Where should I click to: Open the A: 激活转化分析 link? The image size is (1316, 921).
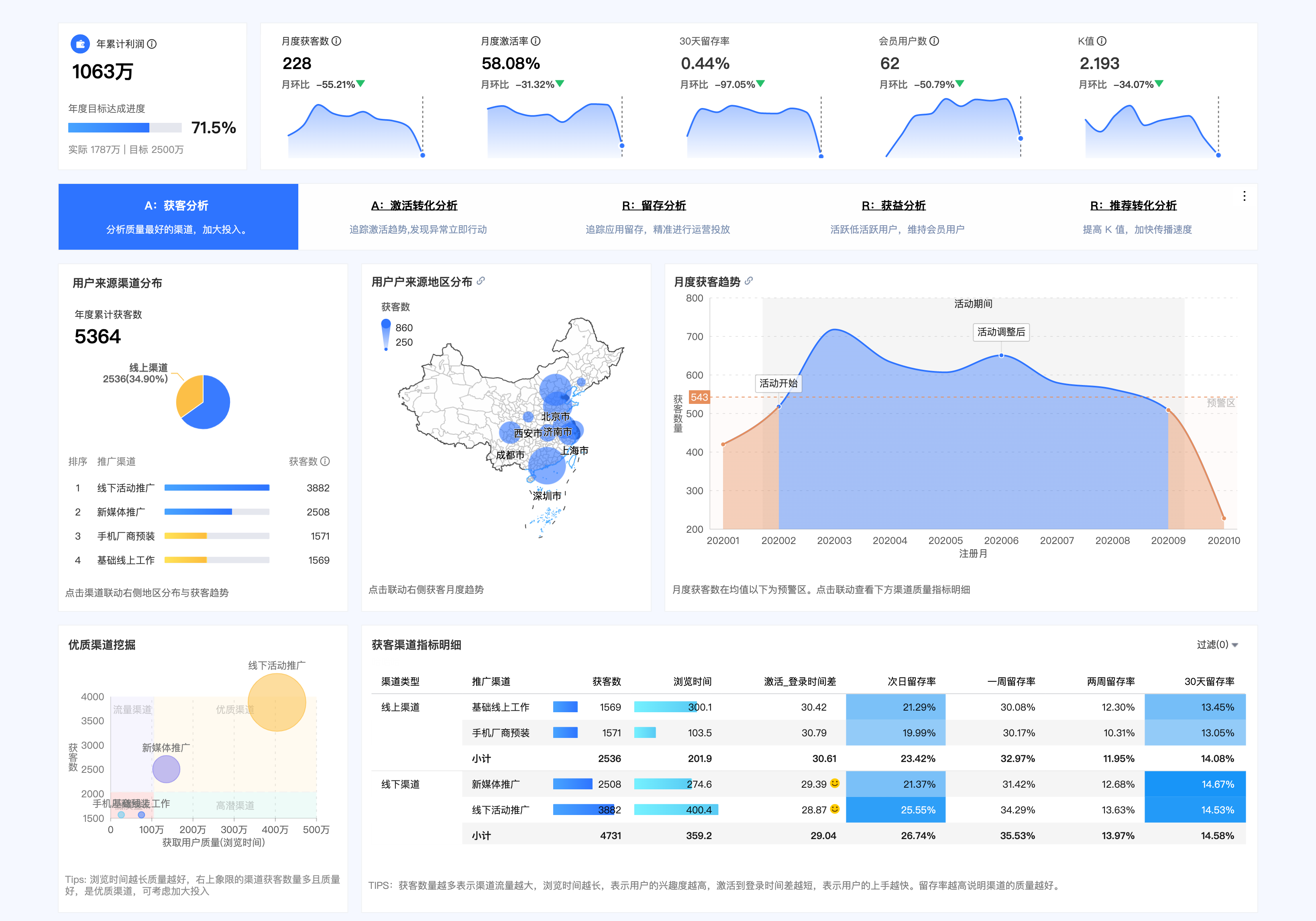414,205
